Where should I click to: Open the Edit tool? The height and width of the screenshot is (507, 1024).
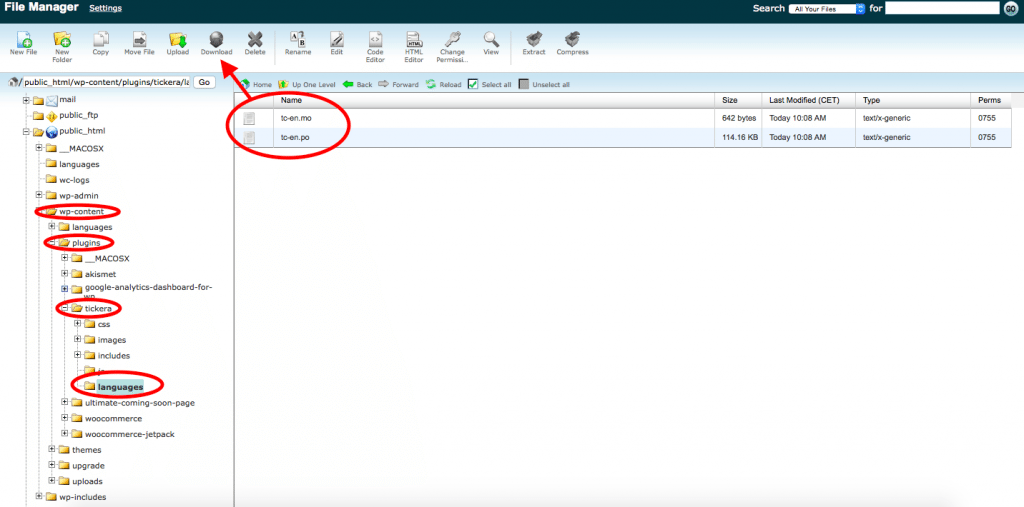tap(336, 43)
